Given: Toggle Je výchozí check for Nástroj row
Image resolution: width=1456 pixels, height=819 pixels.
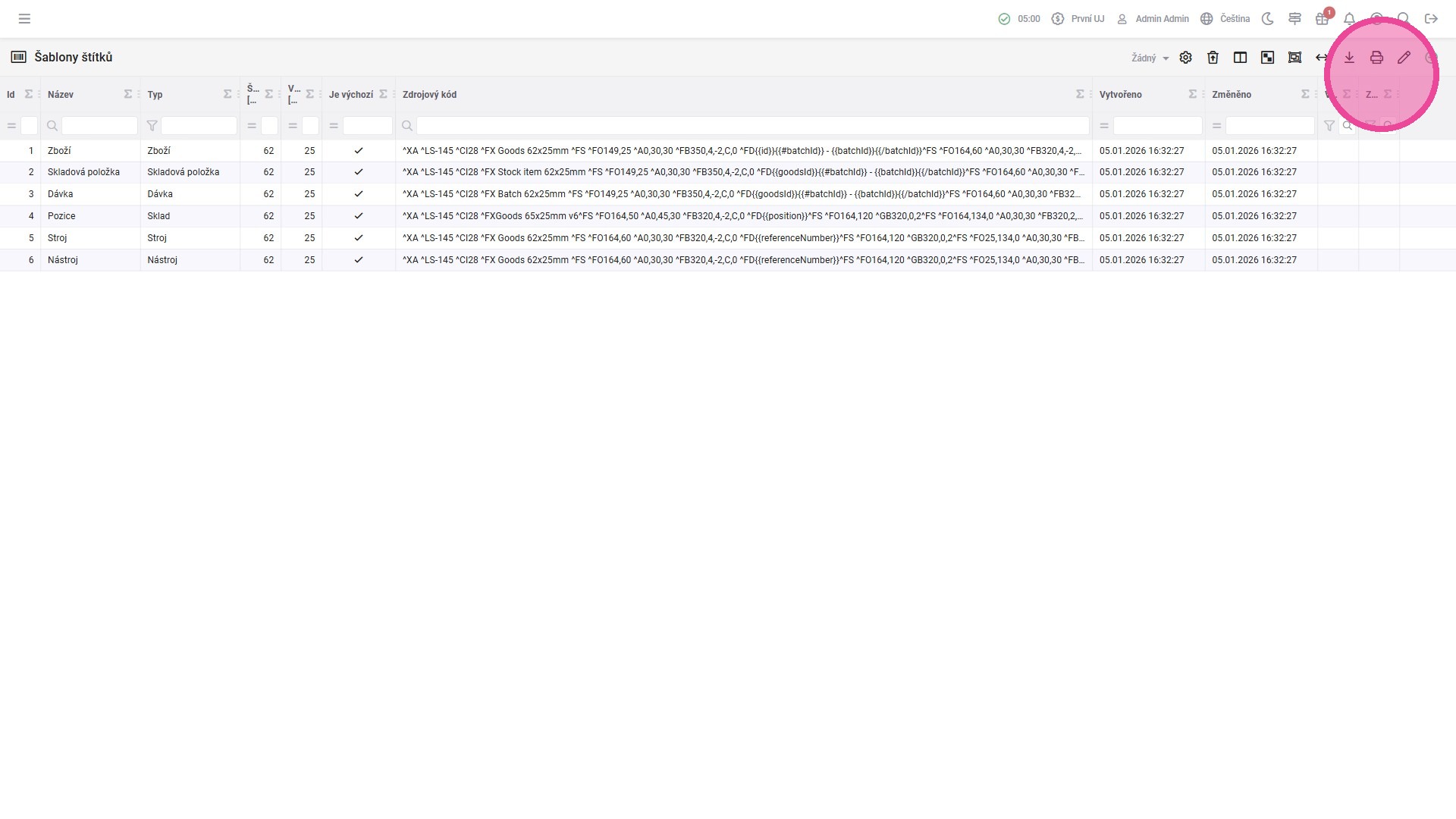Looking at the screenshot, I should (x=359, y=260).
